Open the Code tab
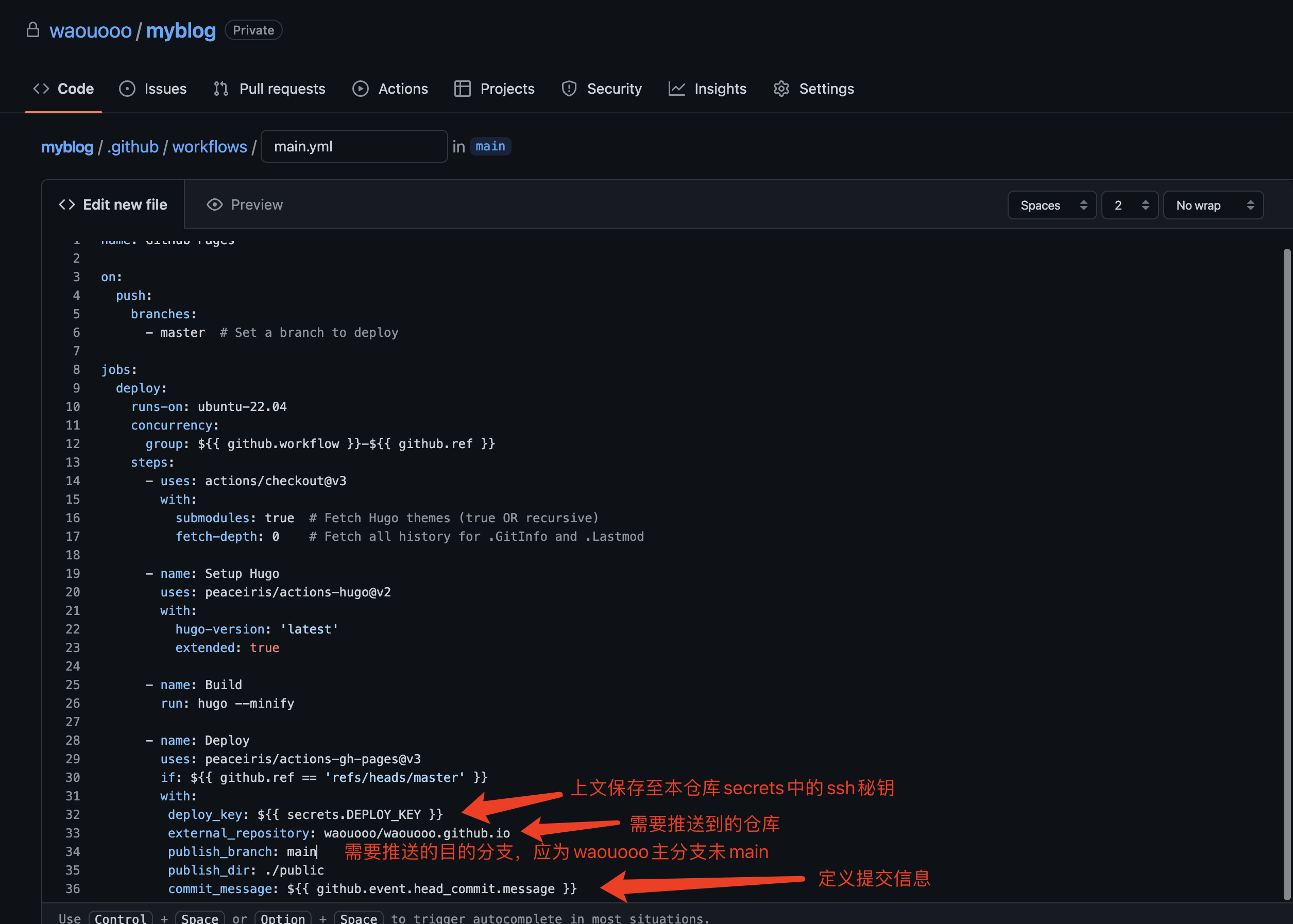The height and width of the screenshot is (924, 1293). (64, 89)
